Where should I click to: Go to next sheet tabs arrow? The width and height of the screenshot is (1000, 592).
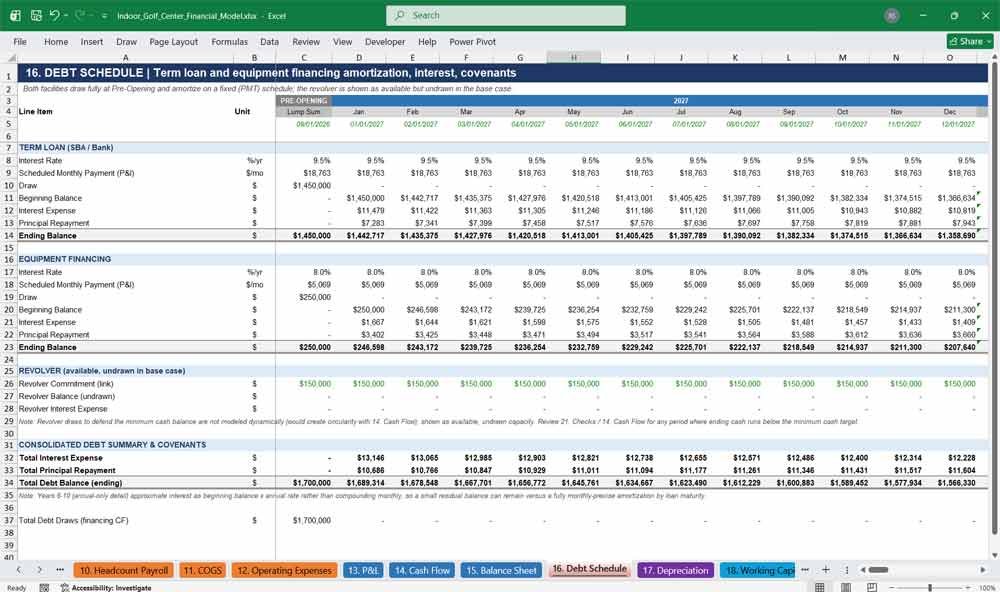39,570
